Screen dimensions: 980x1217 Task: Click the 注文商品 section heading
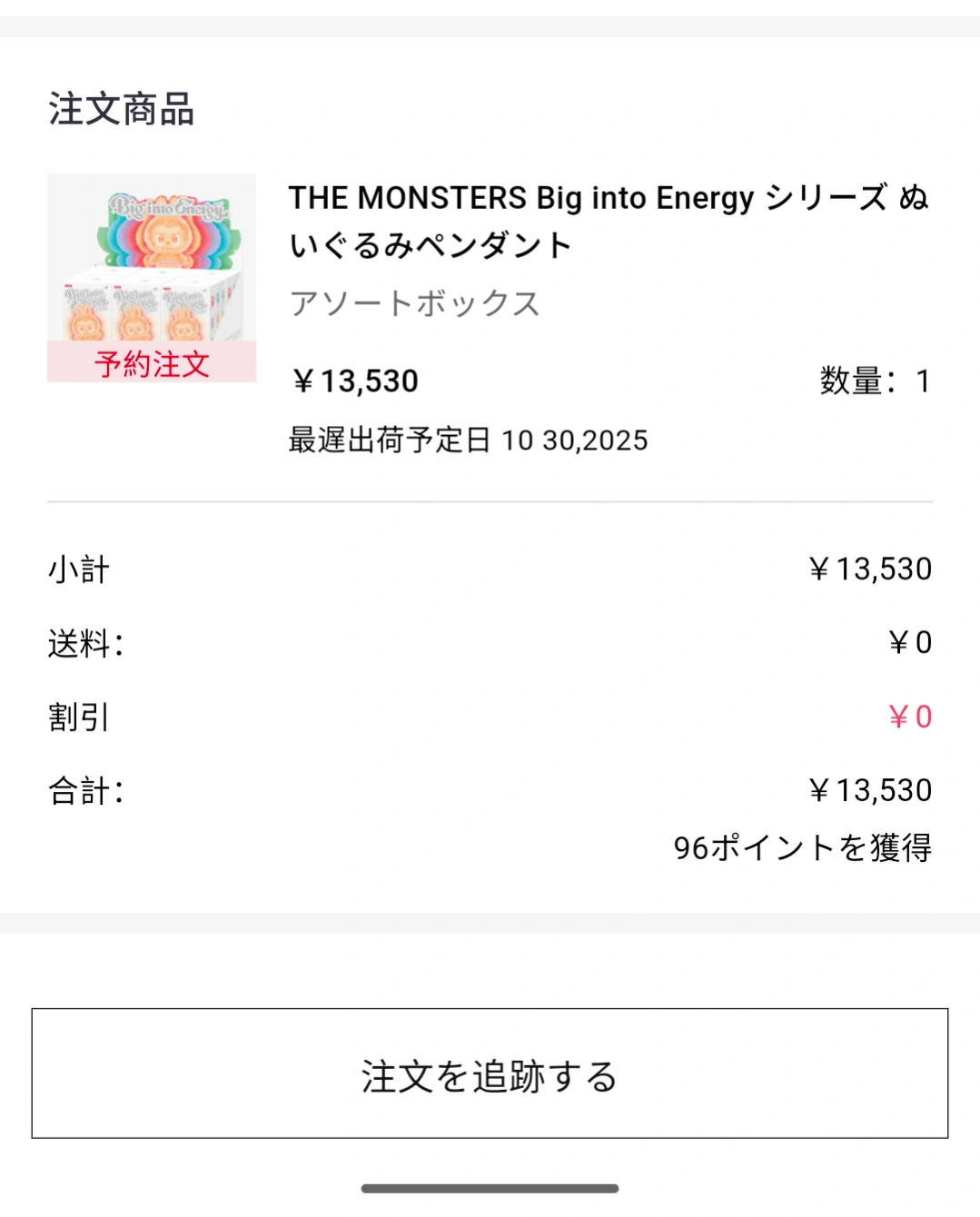point(121,109)
